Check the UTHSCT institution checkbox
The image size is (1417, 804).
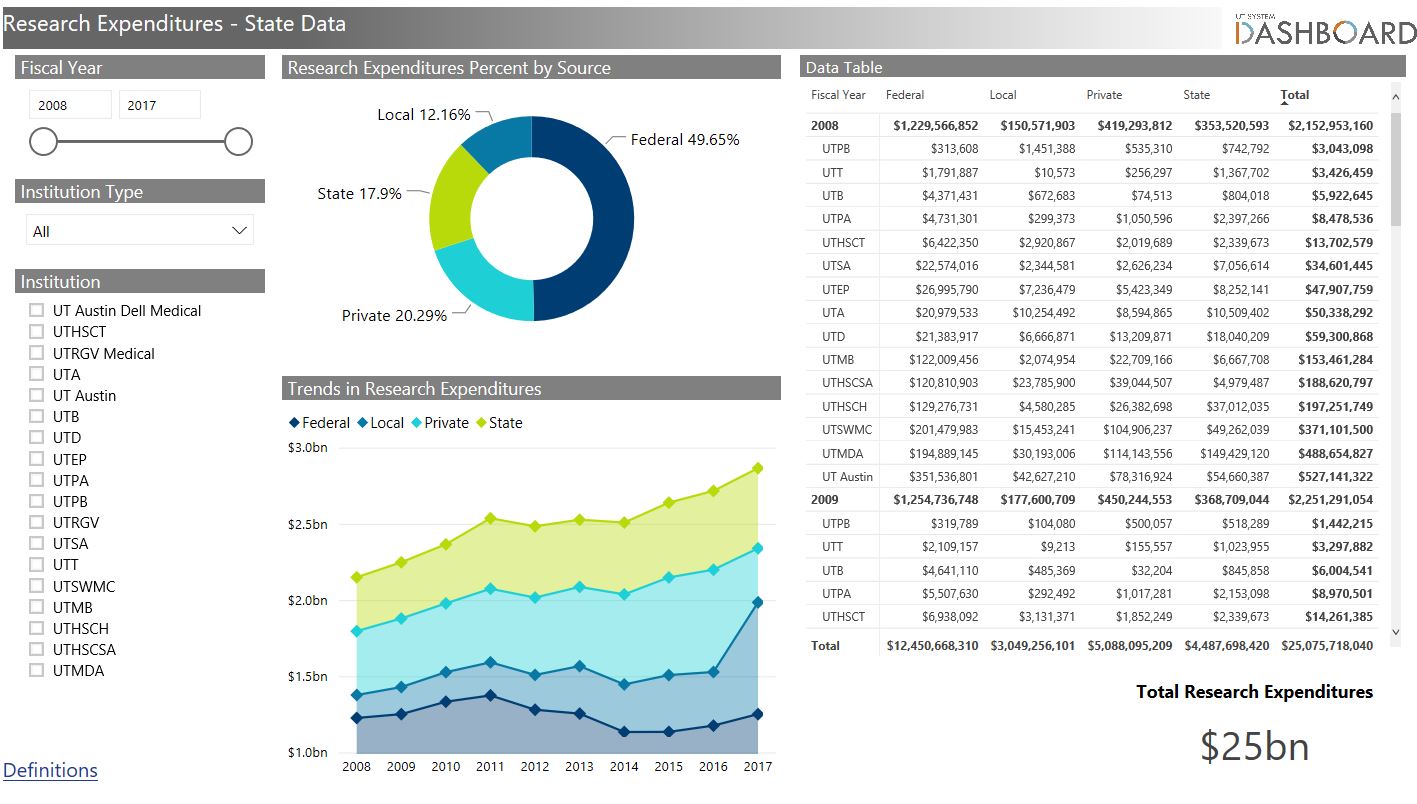[x=36, y=331]
